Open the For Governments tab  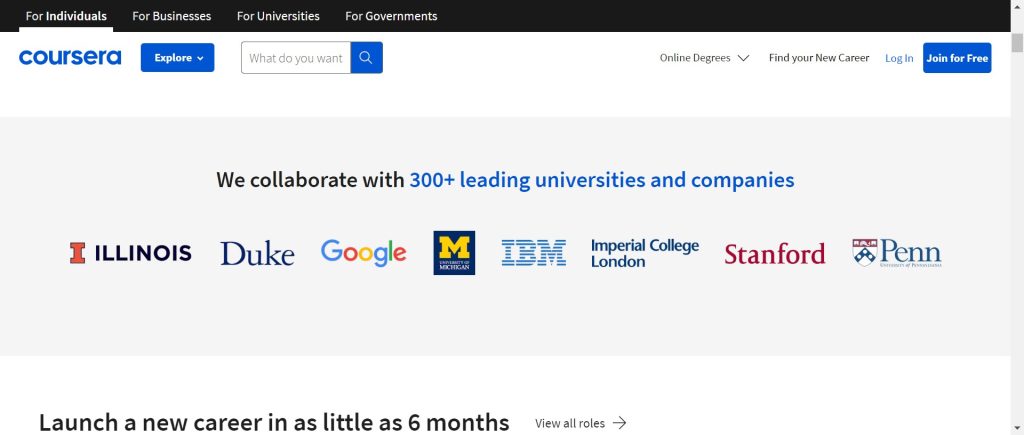tap(391, 16)
